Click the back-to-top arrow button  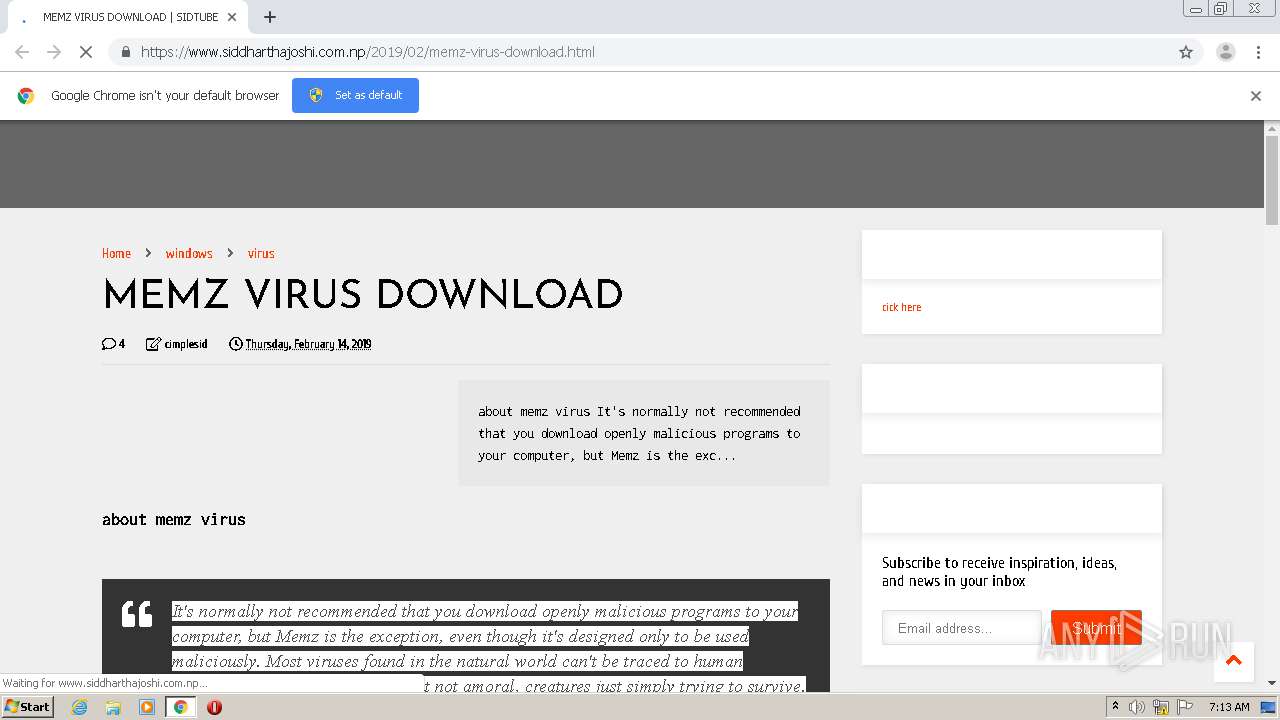(x=1233, y=661)
